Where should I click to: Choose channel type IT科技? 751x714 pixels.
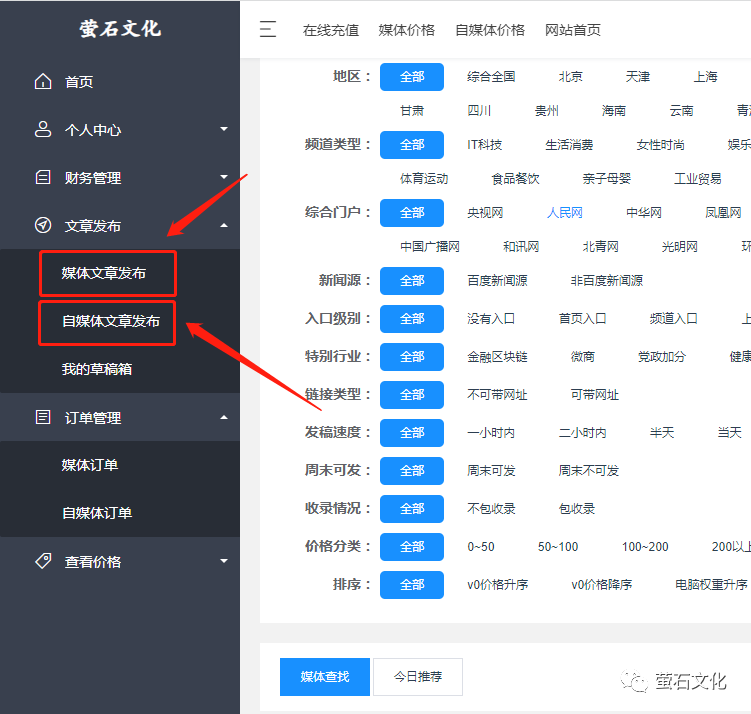coord(485,145)
